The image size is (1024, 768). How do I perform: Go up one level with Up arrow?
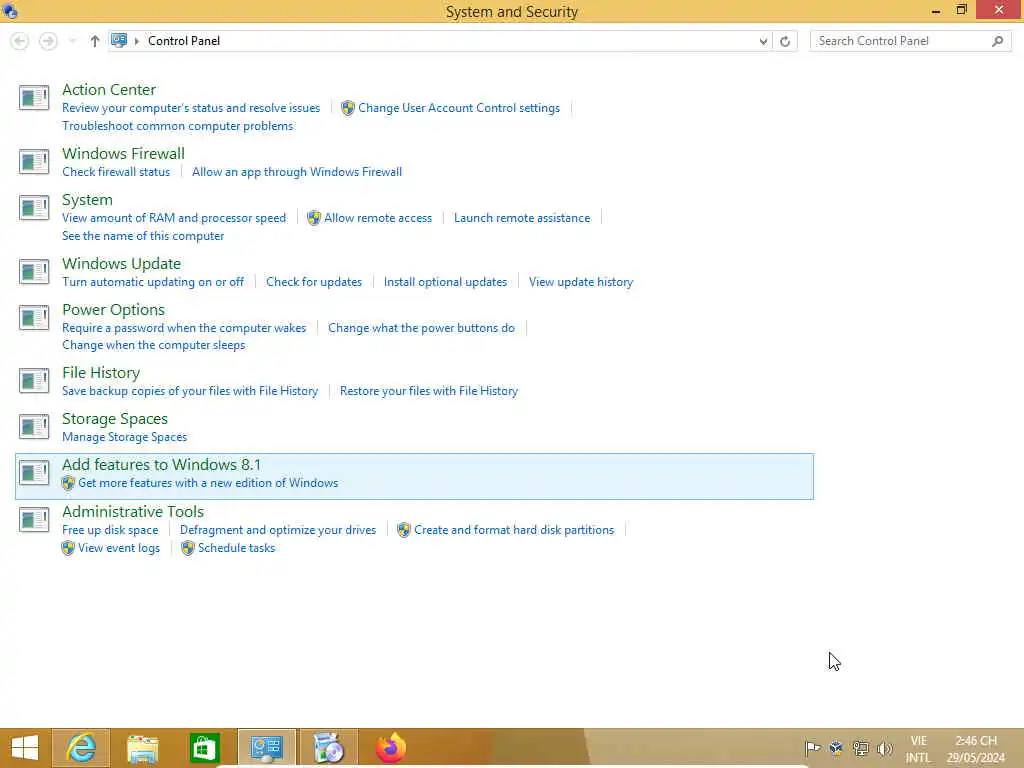point(95,41)
